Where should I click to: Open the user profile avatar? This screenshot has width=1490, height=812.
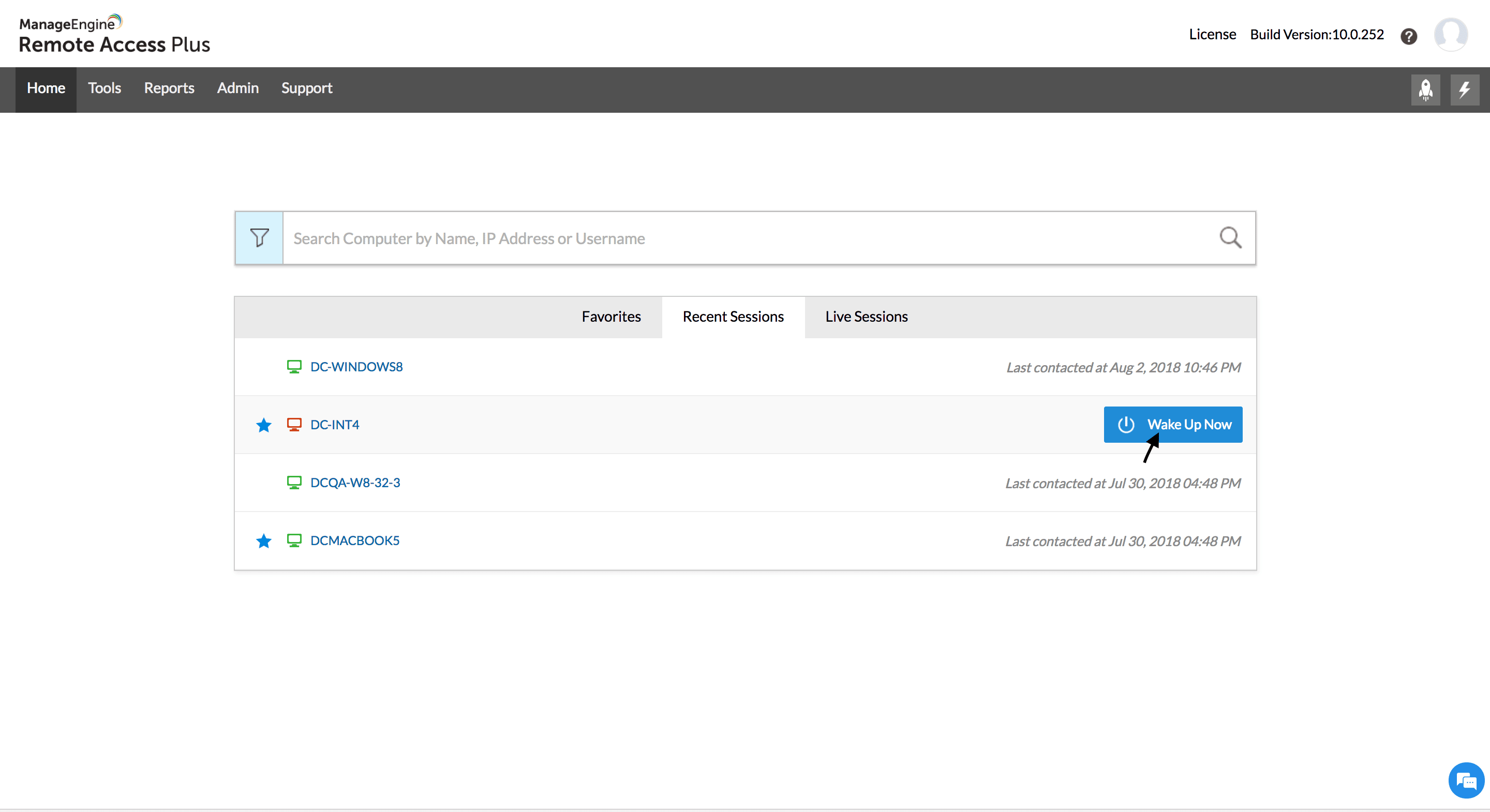(x=1451, y=35)
